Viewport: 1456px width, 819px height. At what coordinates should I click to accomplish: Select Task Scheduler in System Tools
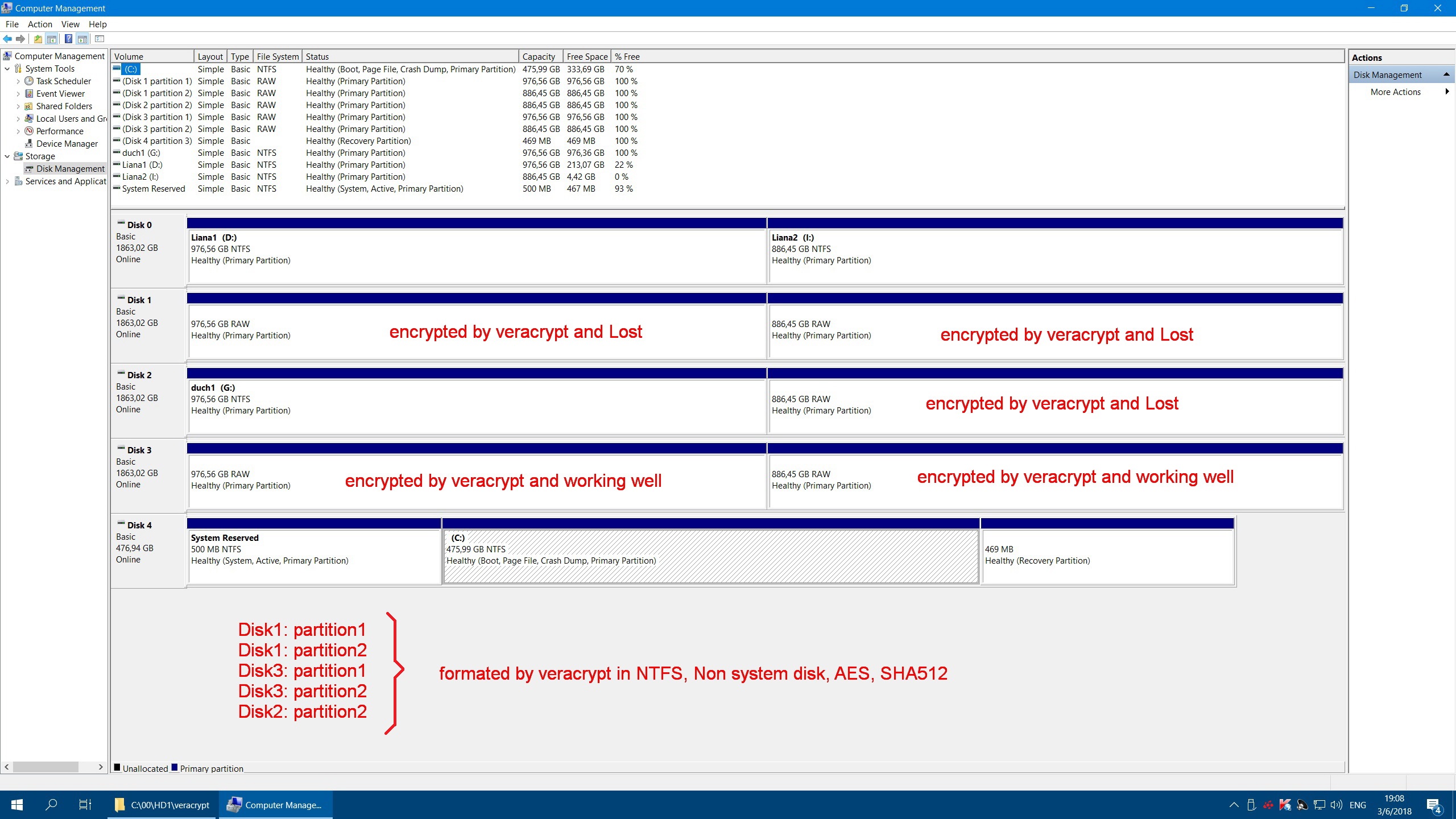63,81
